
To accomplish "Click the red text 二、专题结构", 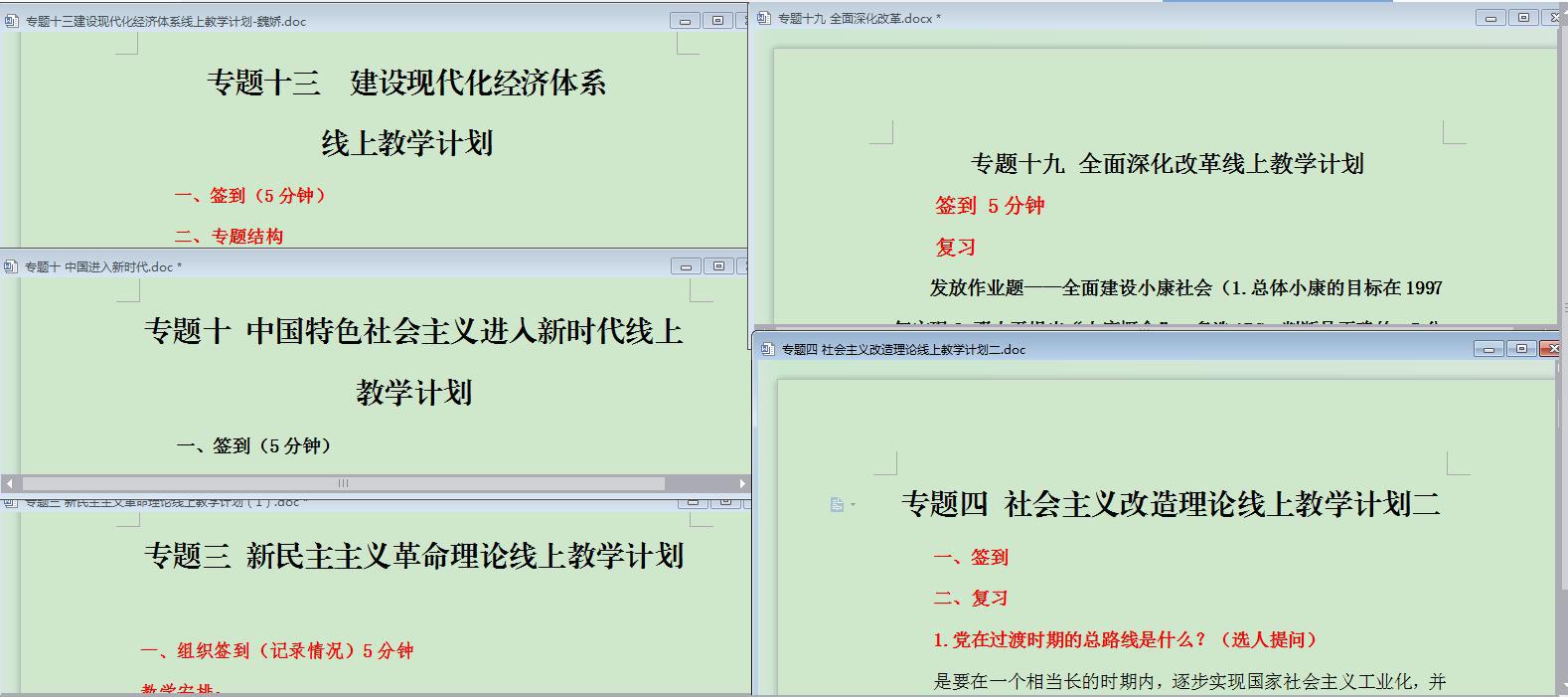I will 230,237.
